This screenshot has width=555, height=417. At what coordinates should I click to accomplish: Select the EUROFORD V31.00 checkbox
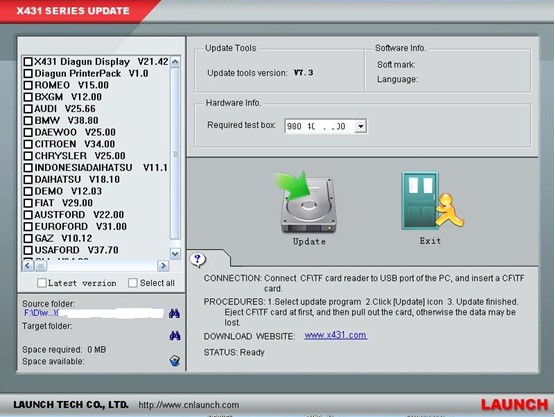pos(28,227)
